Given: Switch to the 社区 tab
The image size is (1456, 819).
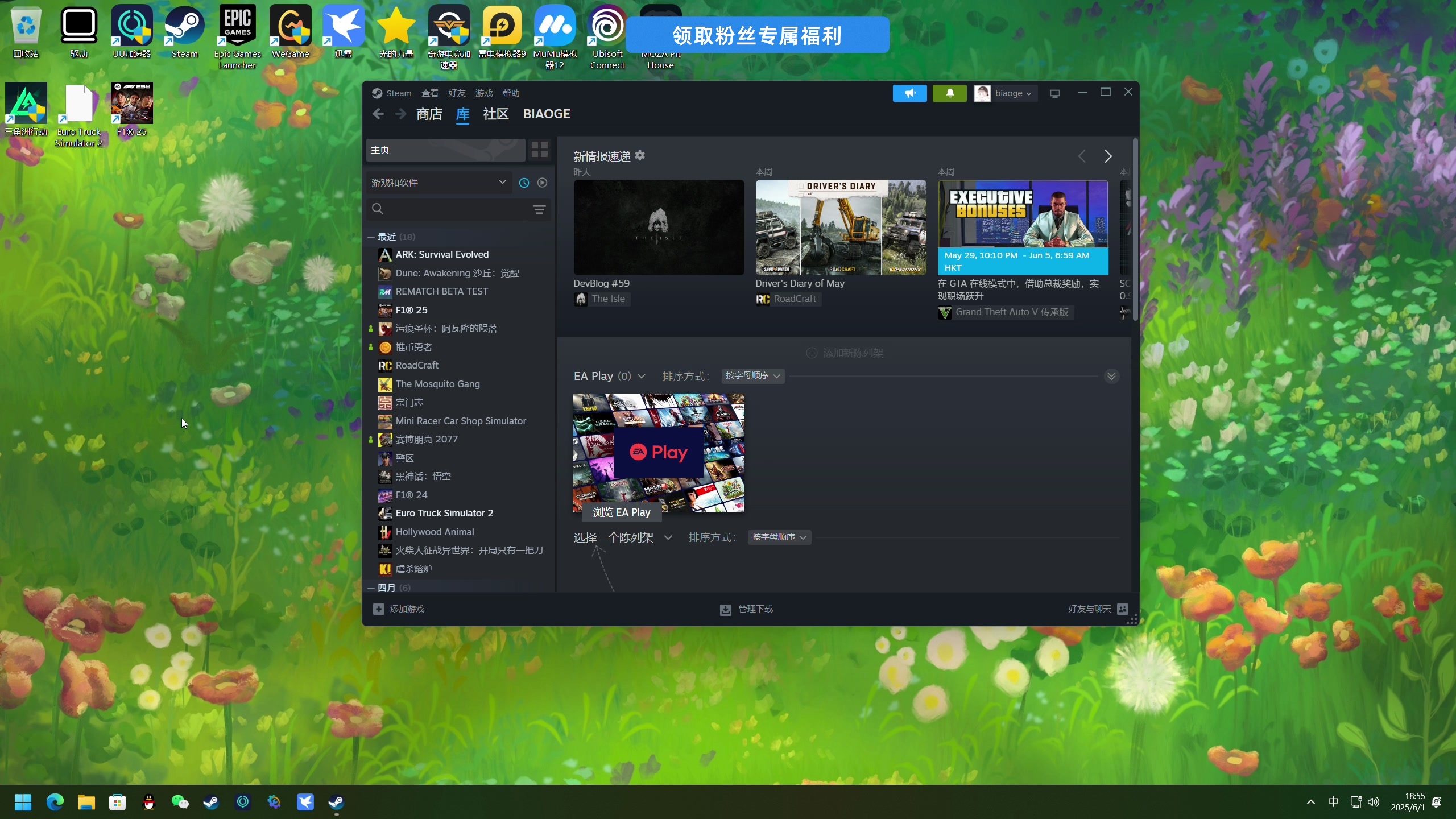Looking at the screenshot, I should click(x=495, y=114).
